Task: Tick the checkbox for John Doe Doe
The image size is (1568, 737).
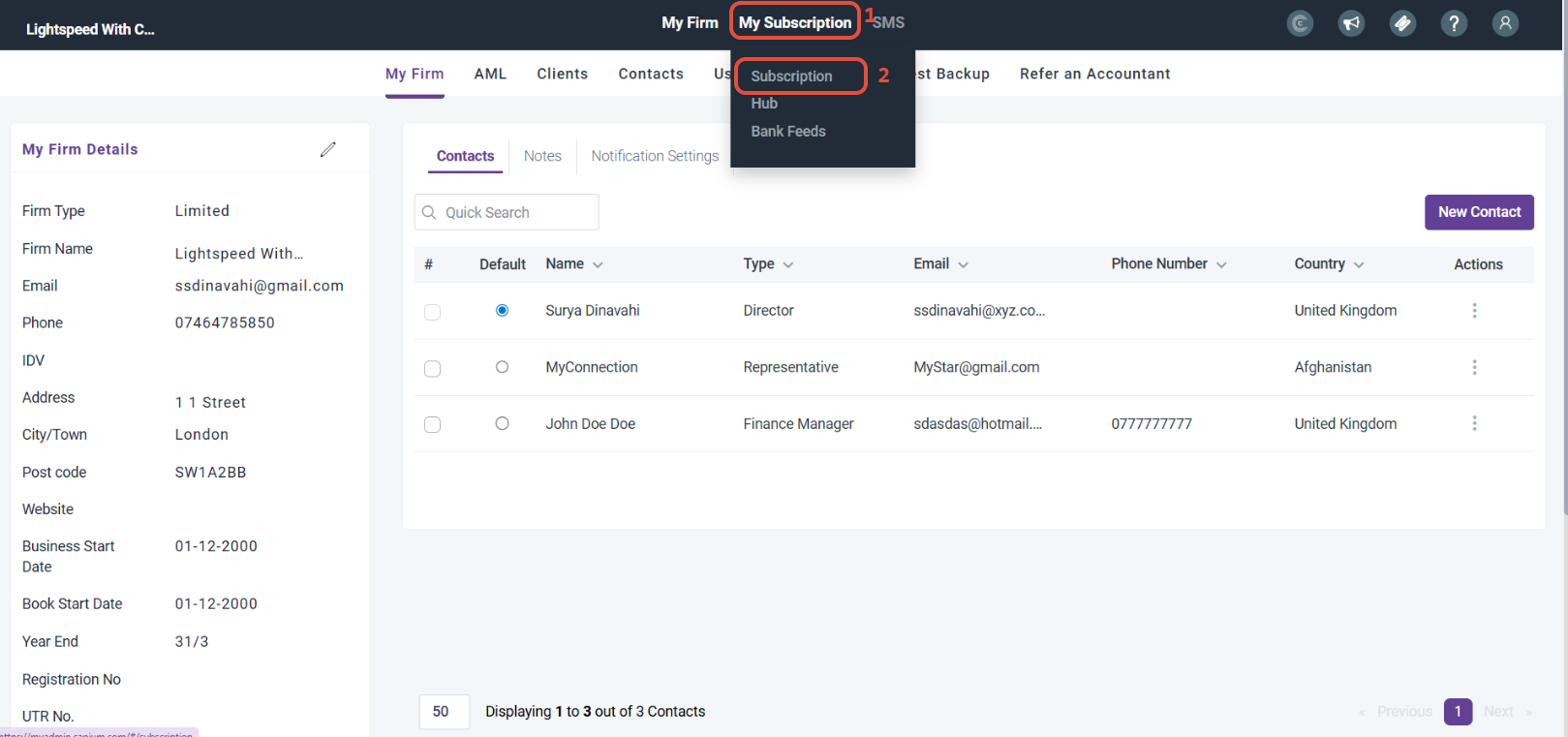Action: pos(432,424)
